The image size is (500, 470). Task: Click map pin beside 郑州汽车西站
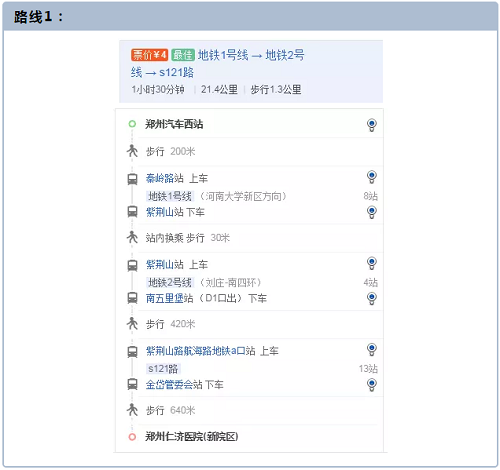[372, 125]
